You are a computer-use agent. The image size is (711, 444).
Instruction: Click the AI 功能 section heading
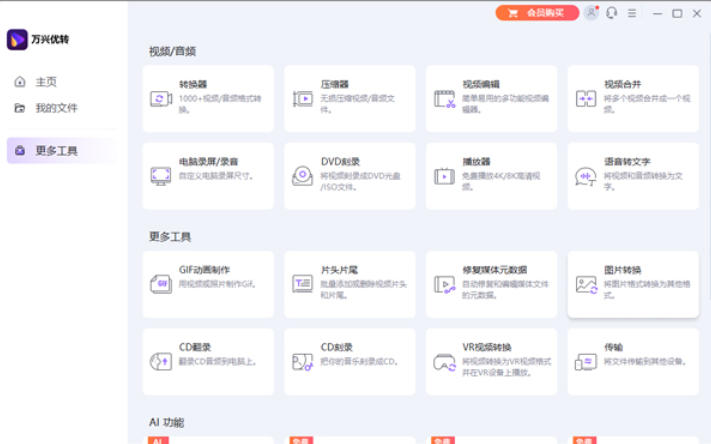tap(166, 422)
